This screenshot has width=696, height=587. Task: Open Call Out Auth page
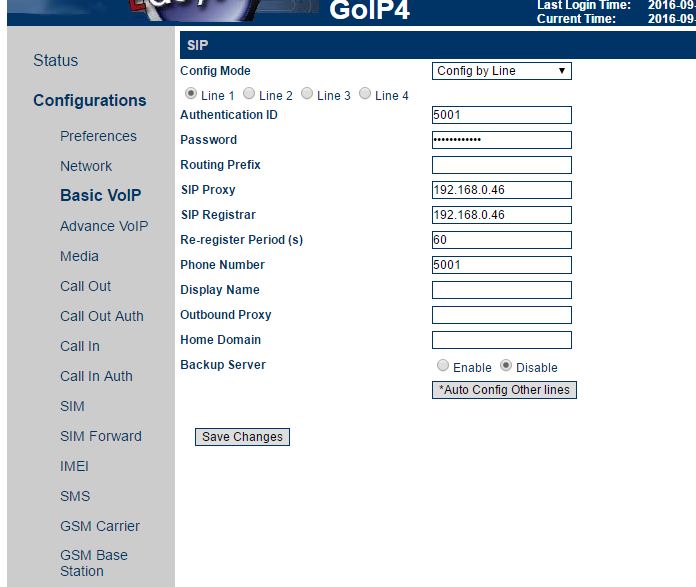(102, 316)
